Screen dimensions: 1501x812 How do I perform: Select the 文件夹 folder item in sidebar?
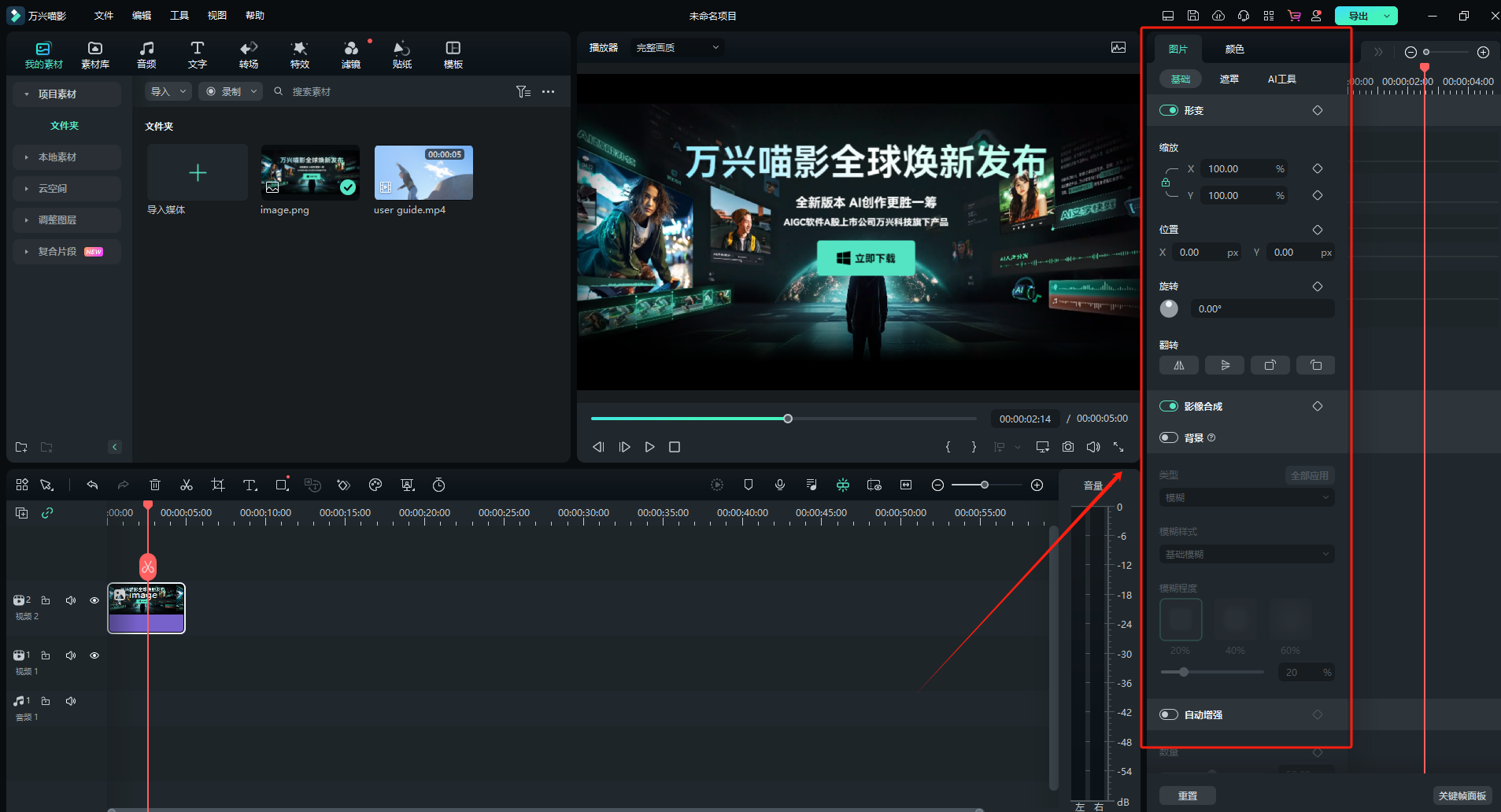65,126
